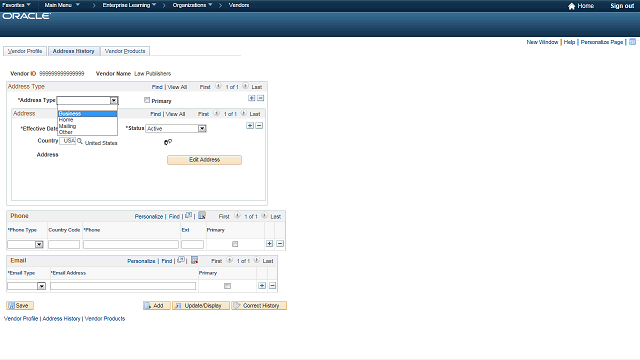Open the Country lookup magnifier
This screenshot has height=360, width=640.
point(80,141)
